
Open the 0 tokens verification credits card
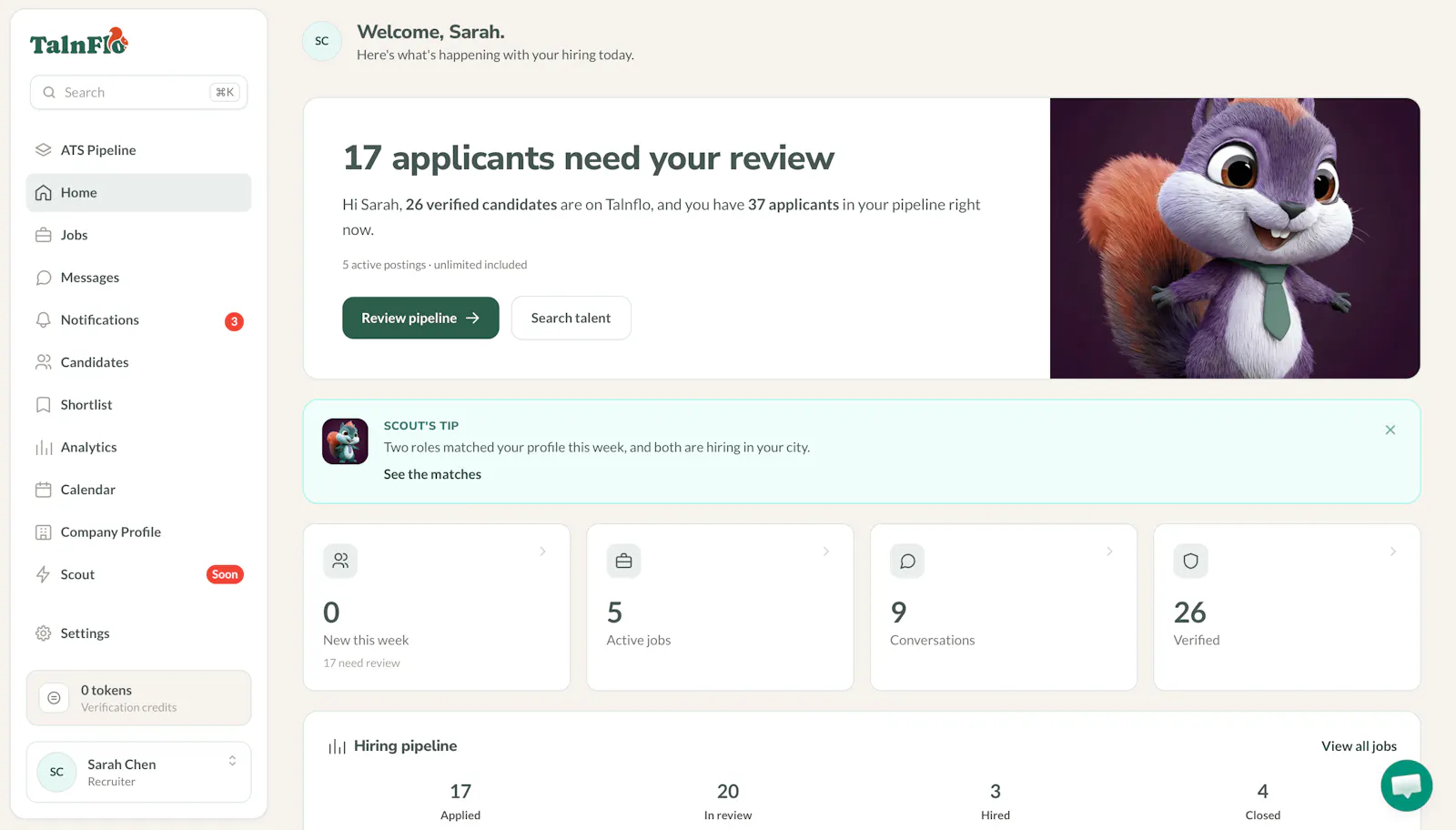[138, 698]
